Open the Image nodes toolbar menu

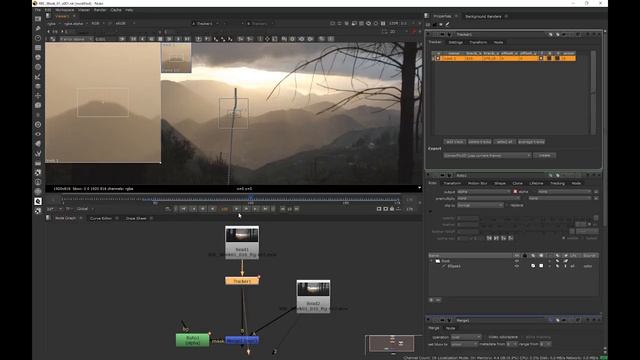pos(38,19)
